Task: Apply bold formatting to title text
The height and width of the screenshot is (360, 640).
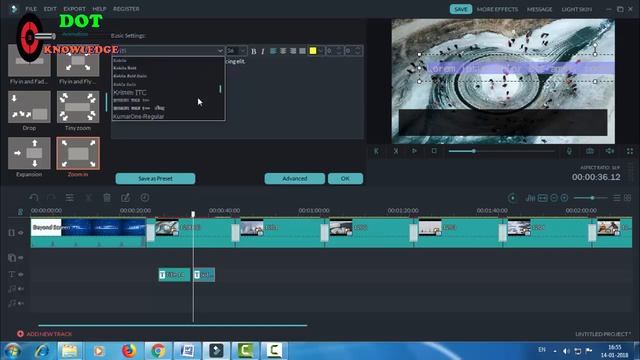Action: tap(253, 51)
